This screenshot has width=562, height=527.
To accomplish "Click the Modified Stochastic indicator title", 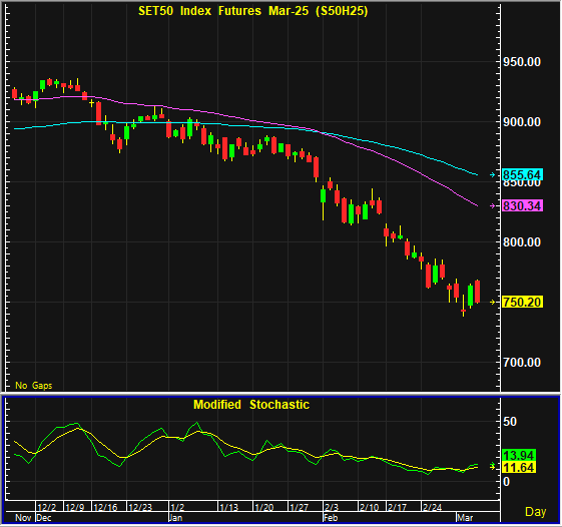I will 251,405.
